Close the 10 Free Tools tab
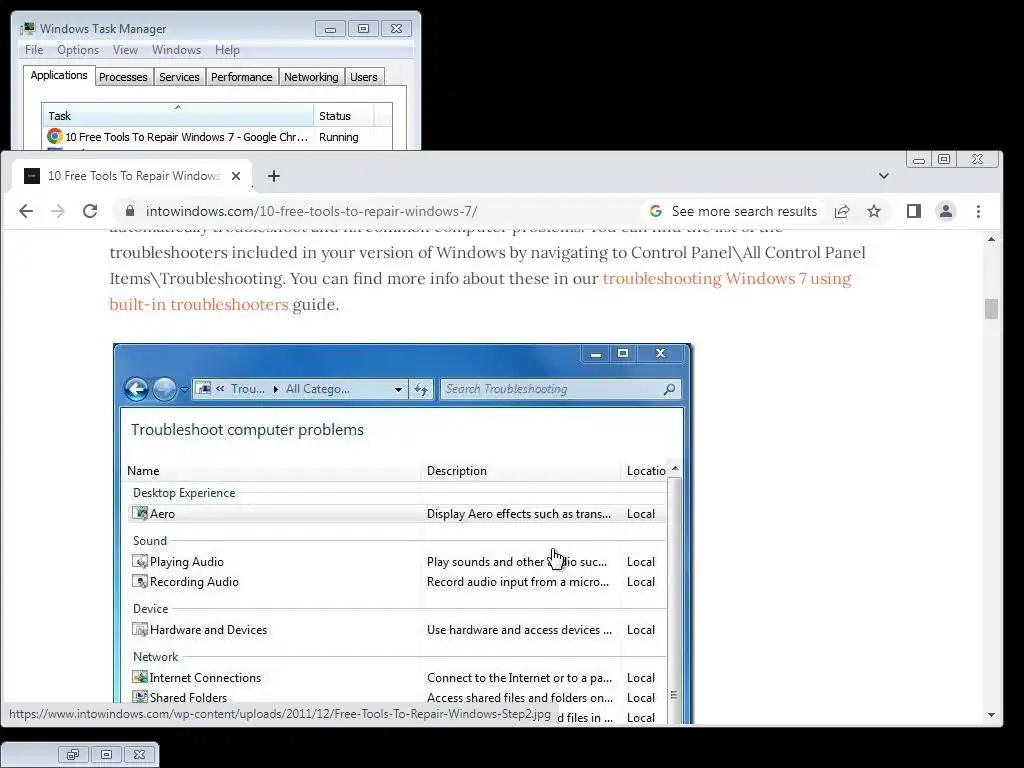This screenshot has width=1024, height=768. (x=236, y=176)
